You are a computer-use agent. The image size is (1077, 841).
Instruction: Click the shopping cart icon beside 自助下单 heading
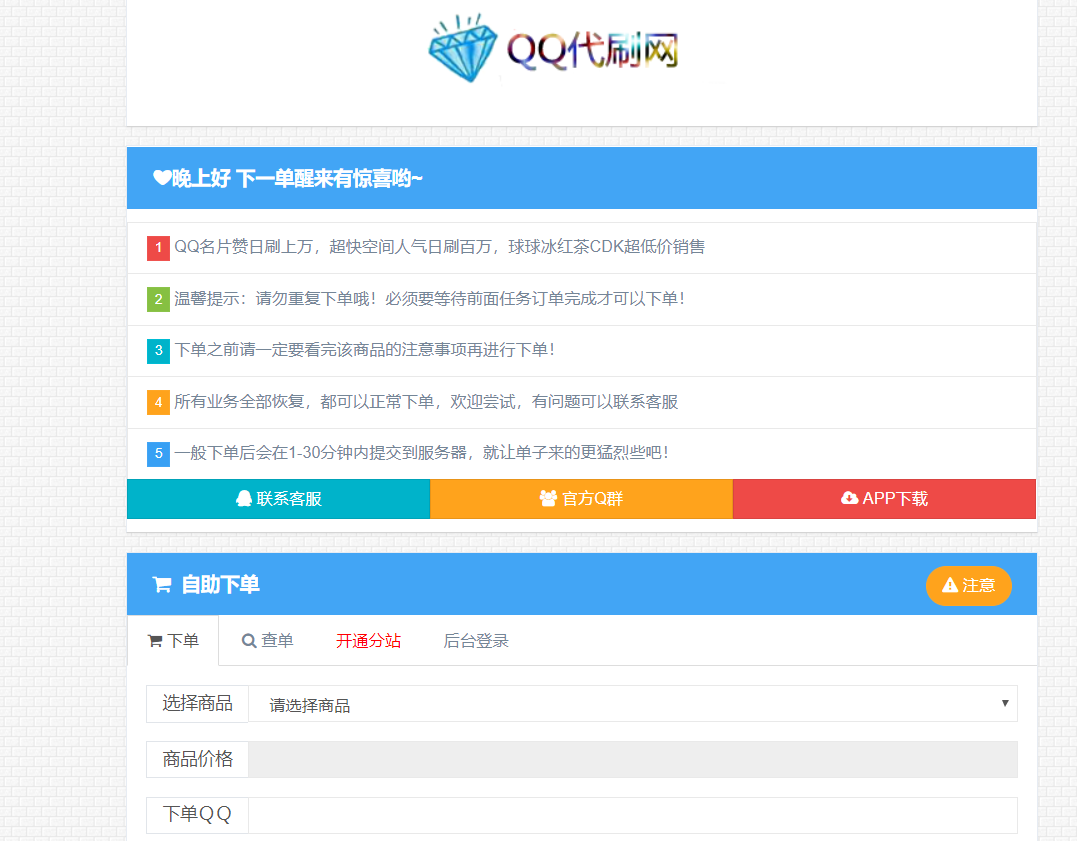161,584
